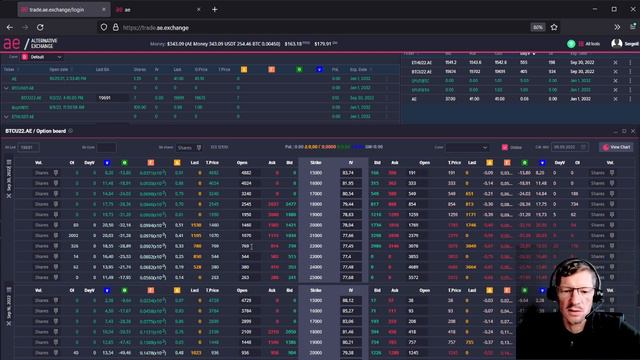The image size is (640, 360).
Task: Click the IV column header
Action: [x=350, y=162]
